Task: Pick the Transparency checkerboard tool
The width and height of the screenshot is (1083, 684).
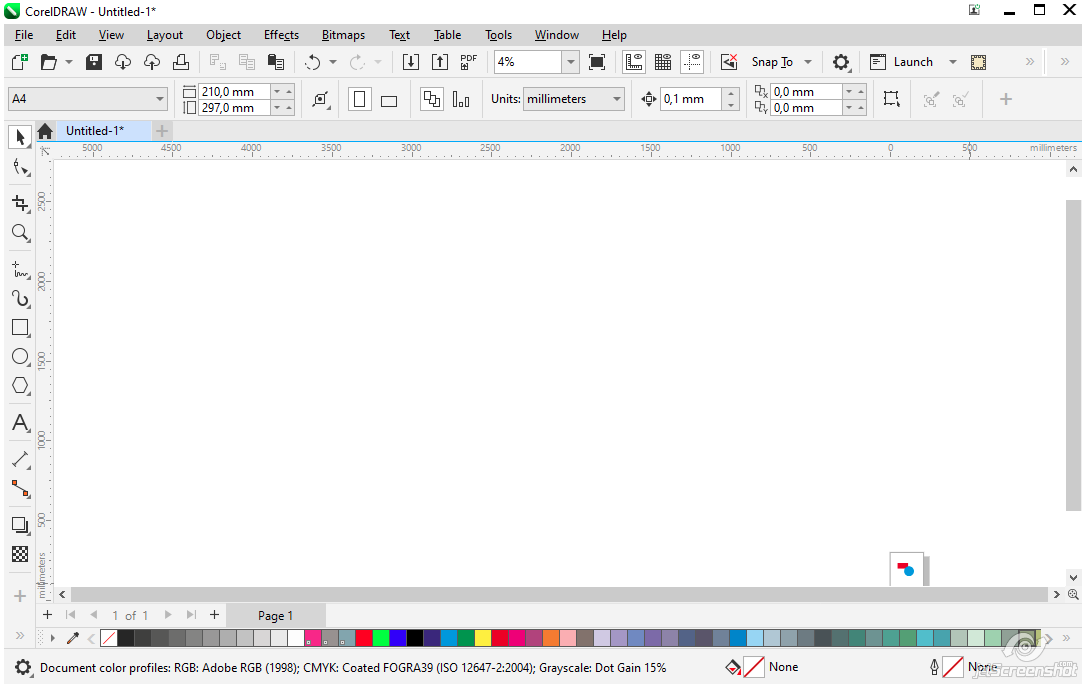Action: tap(20, 554)
